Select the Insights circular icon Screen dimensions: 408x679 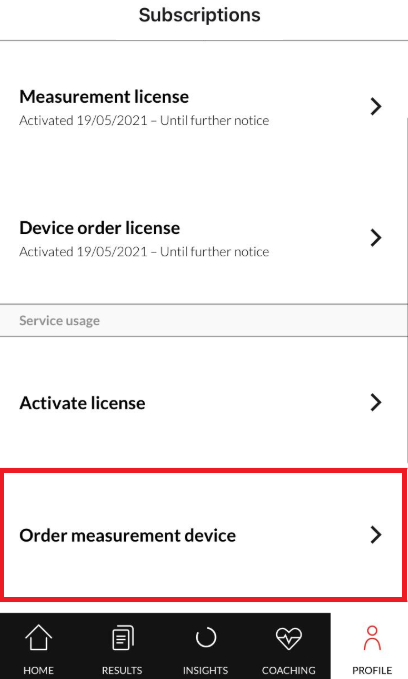[206, 638]
